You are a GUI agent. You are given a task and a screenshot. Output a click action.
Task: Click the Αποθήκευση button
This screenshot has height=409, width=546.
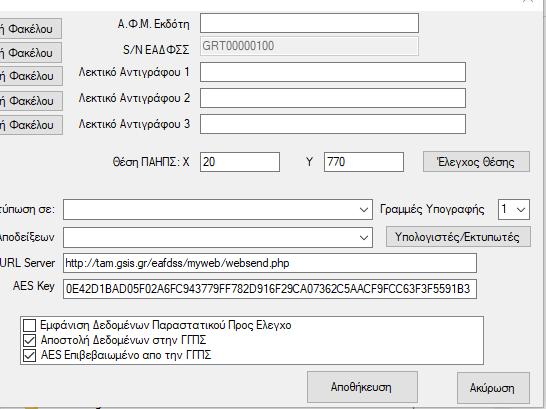[x=362, y=387]
